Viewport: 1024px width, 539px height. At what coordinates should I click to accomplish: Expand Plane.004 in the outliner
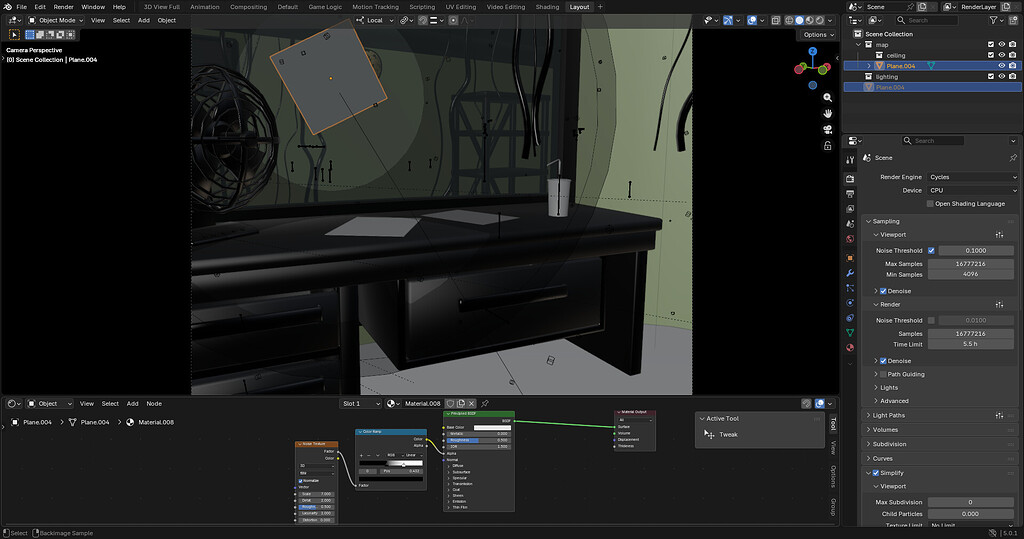click(x=869, y=66)
